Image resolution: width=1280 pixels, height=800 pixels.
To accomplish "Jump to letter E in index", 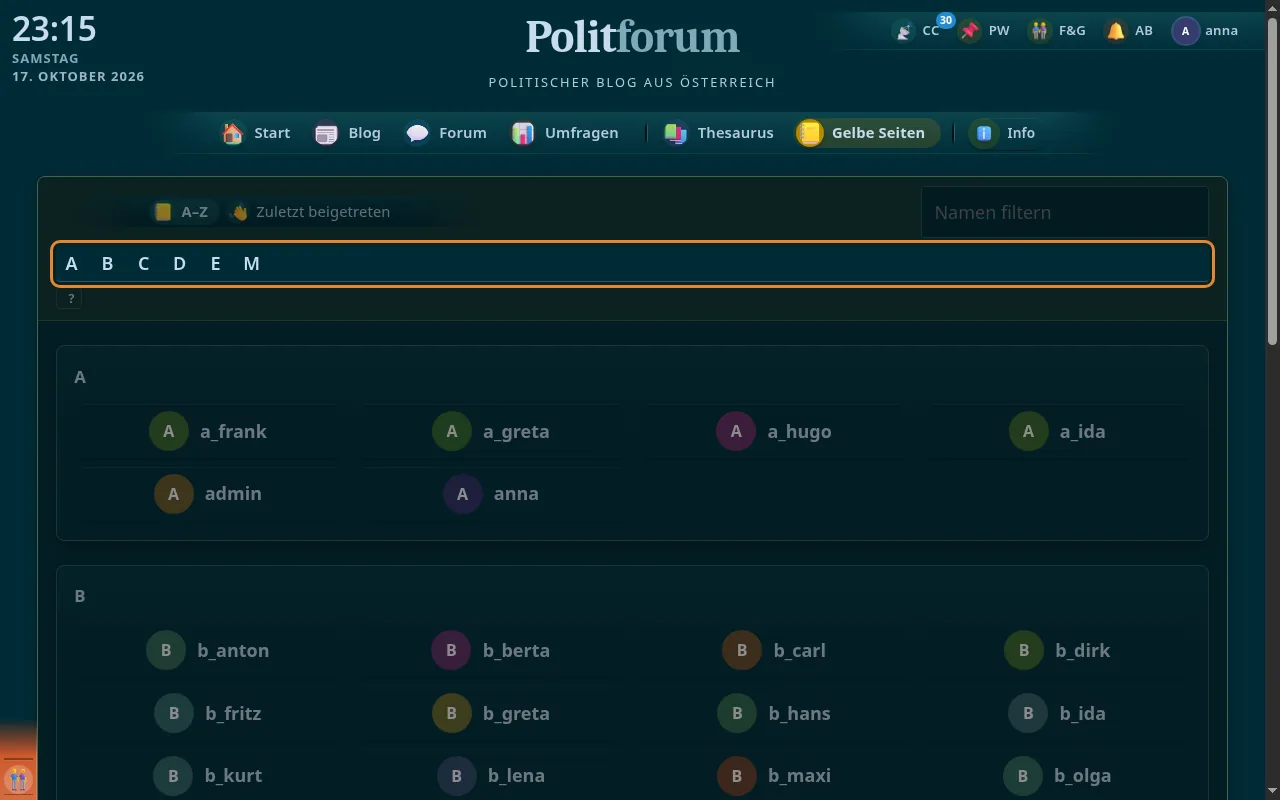I will click(215, 264).
